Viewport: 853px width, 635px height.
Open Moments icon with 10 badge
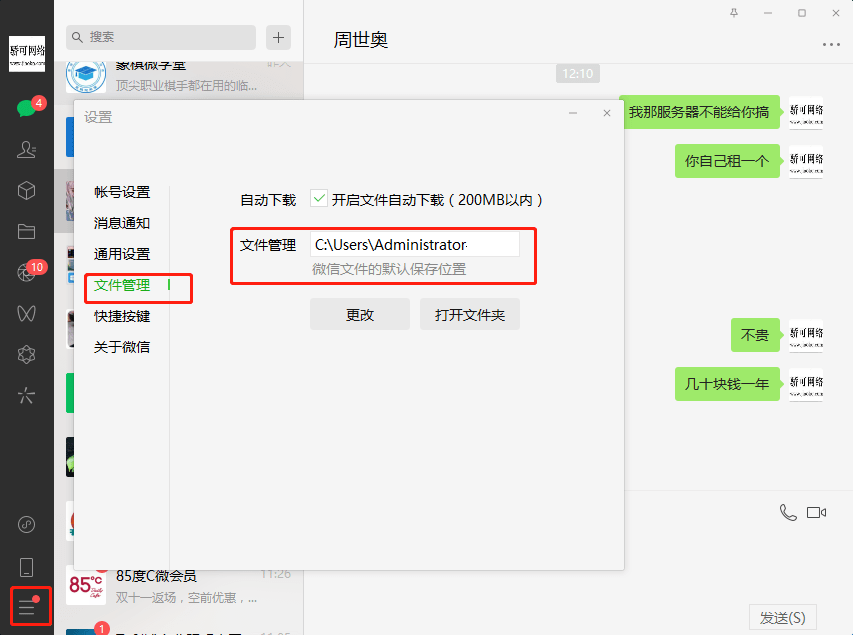(27, 273)
